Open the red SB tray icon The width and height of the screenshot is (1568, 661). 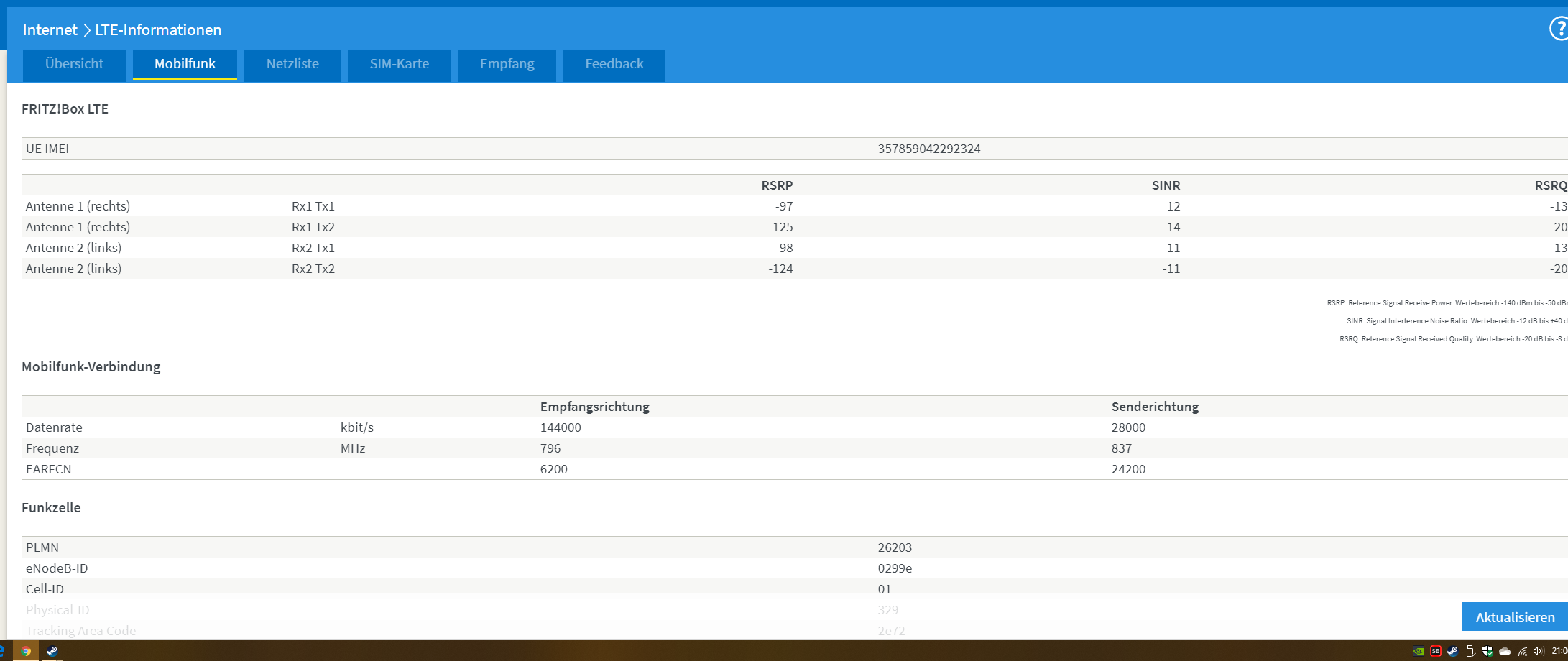(x=1436, y=651)
